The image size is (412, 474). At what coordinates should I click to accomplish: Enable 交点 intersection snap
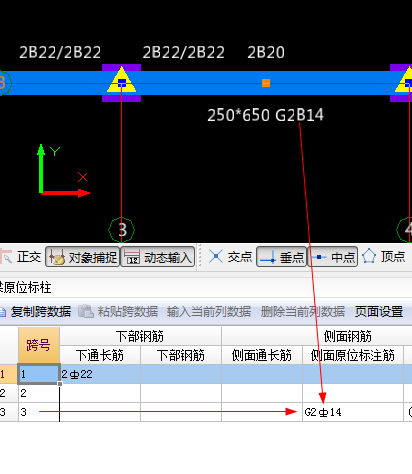(x=230, y=257)
